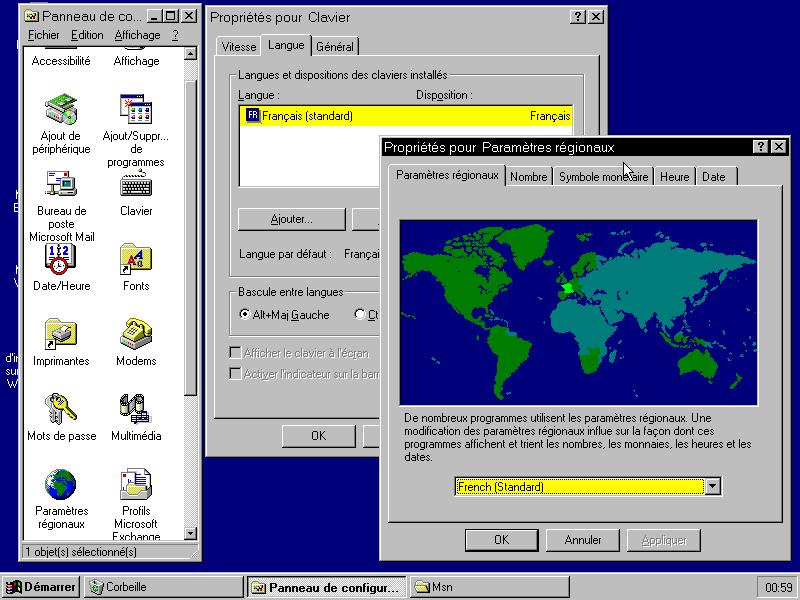Click the taskbar clock showing 00:59

pos(779,587)
